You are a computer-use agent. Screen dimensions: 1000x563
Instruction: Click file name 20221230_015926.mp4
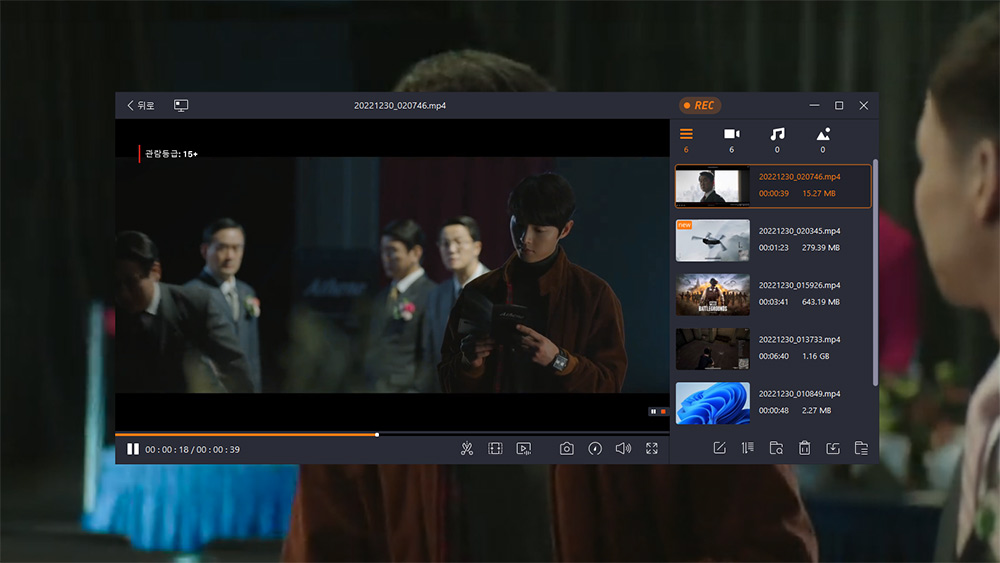coord(799,285)
